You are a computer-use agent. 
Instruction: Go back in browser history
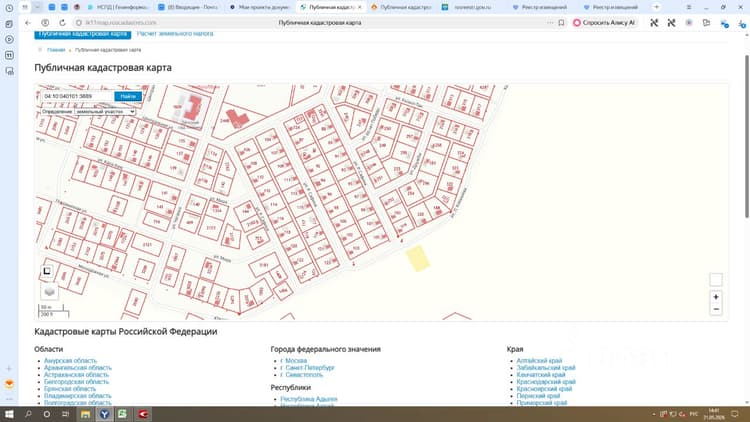point(28,22)
